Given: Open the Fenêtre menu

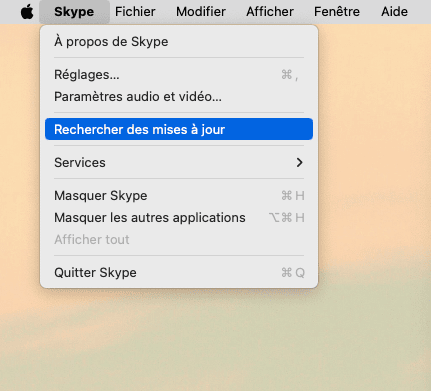Looking at the screenshot, I should [337, 12].
